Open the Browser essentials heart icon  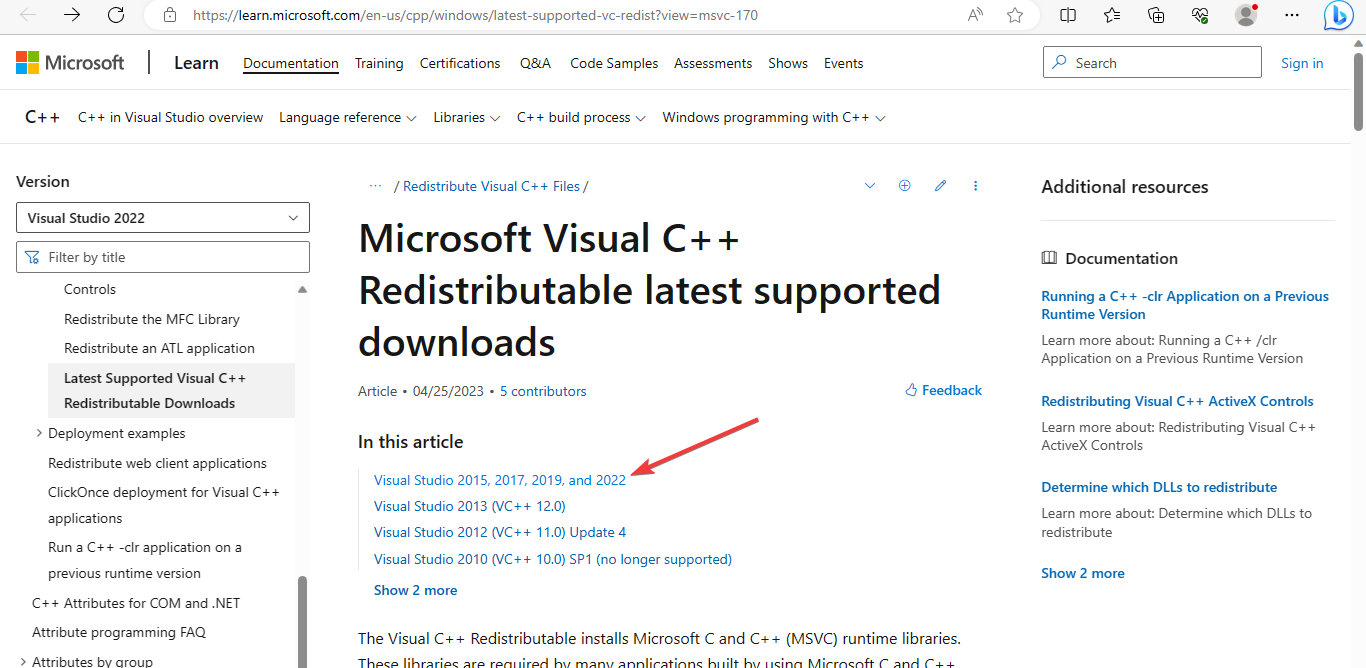(1200, 15)
